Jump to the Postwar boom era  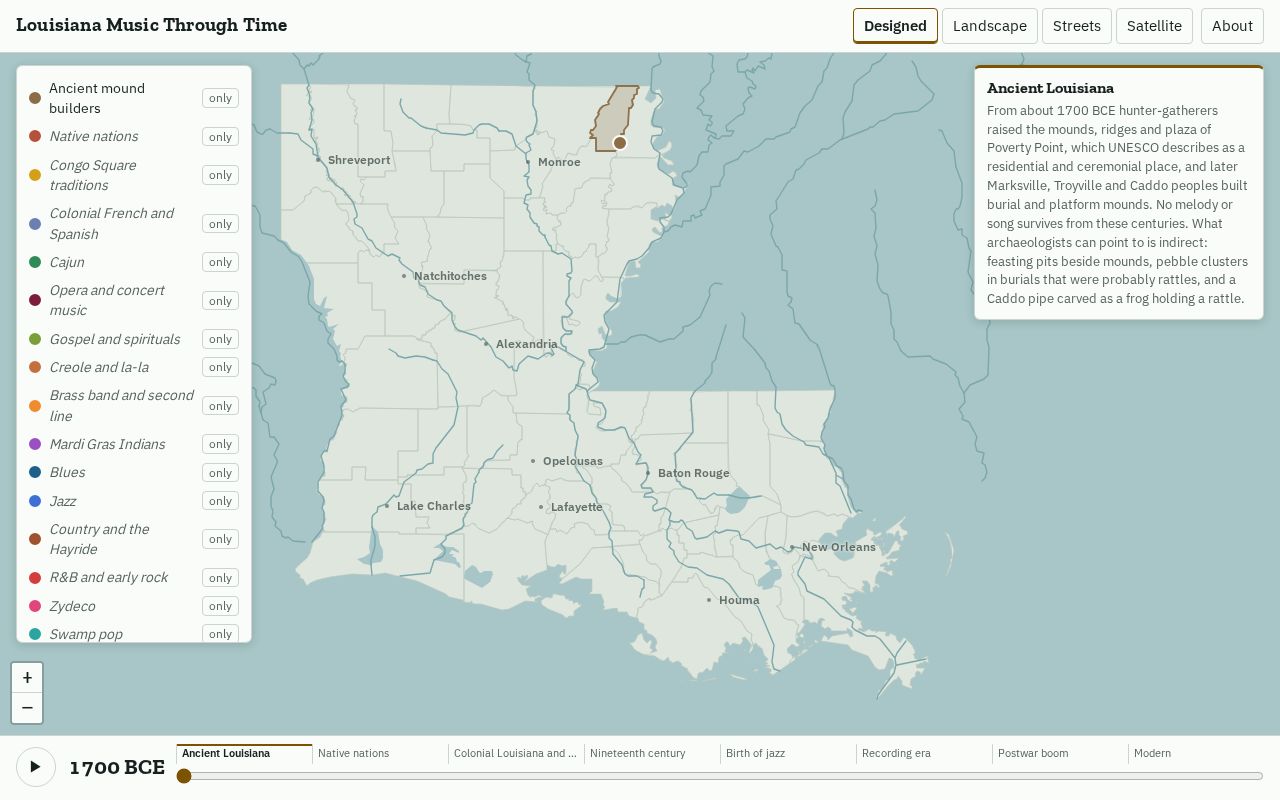tap(1060, 754)
